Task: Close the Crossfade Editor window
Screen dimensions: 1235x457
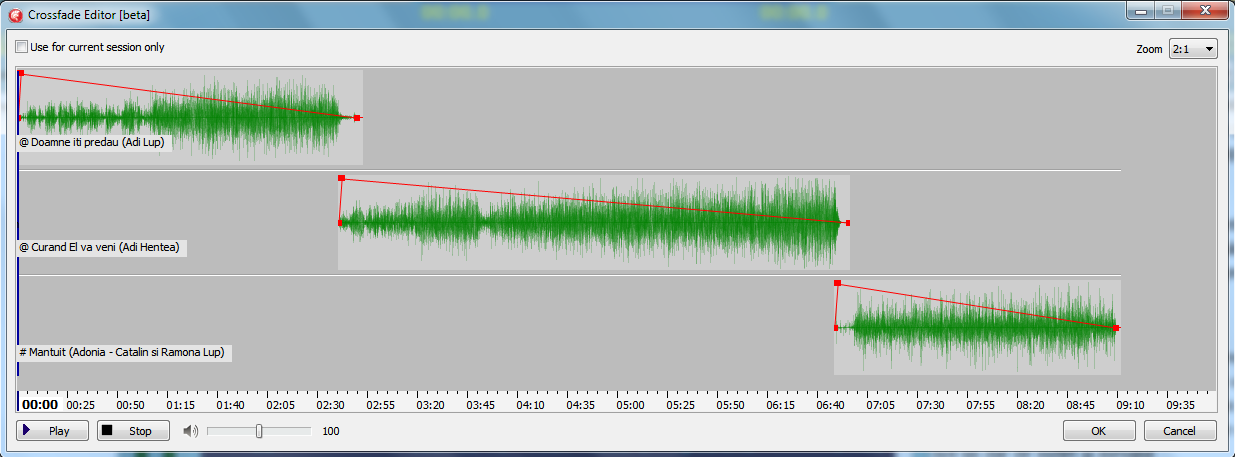Action: coord(1203,10)
